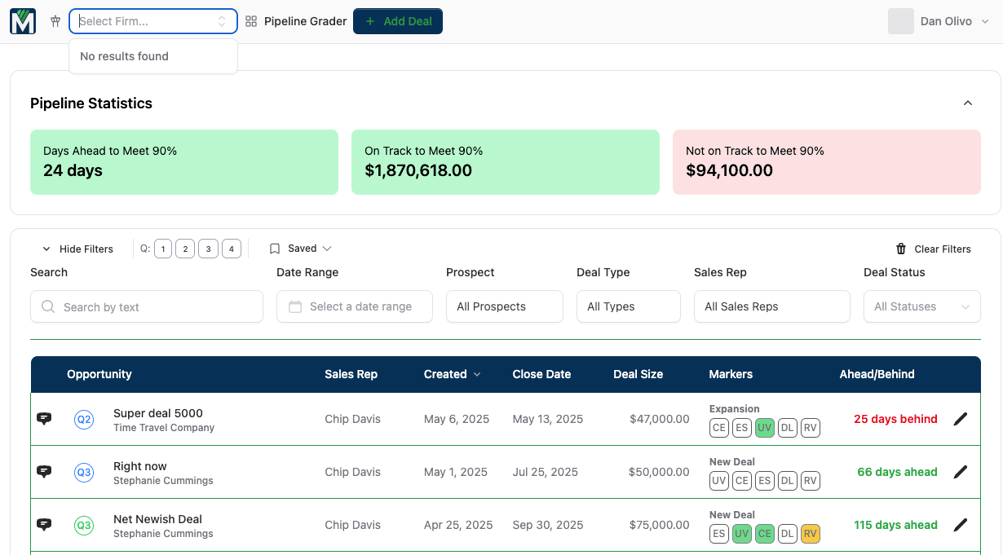Sort by Opportunity column header
Image resolution: width=1003 pixels, height=555 pixels.
99,374
